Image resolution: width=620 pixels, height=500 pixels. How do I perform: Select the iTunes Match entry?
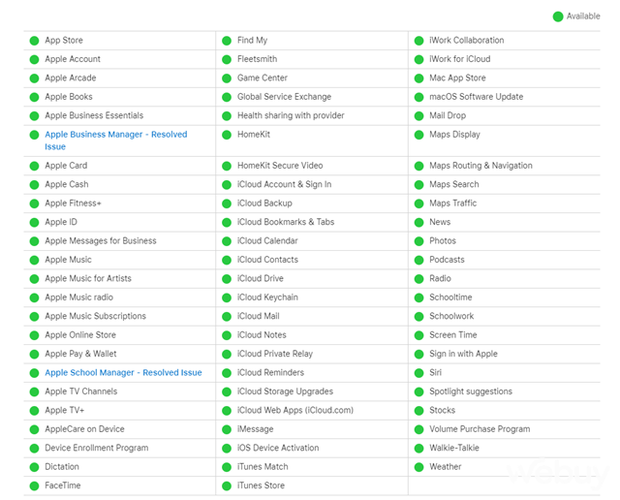263,467
